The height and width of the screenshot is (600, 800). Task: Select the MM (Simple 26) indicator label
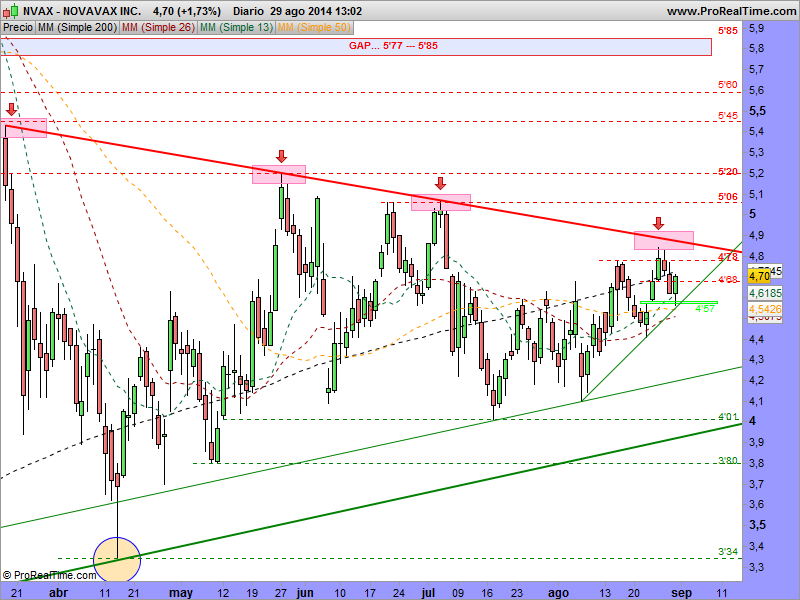coord(158,28)
